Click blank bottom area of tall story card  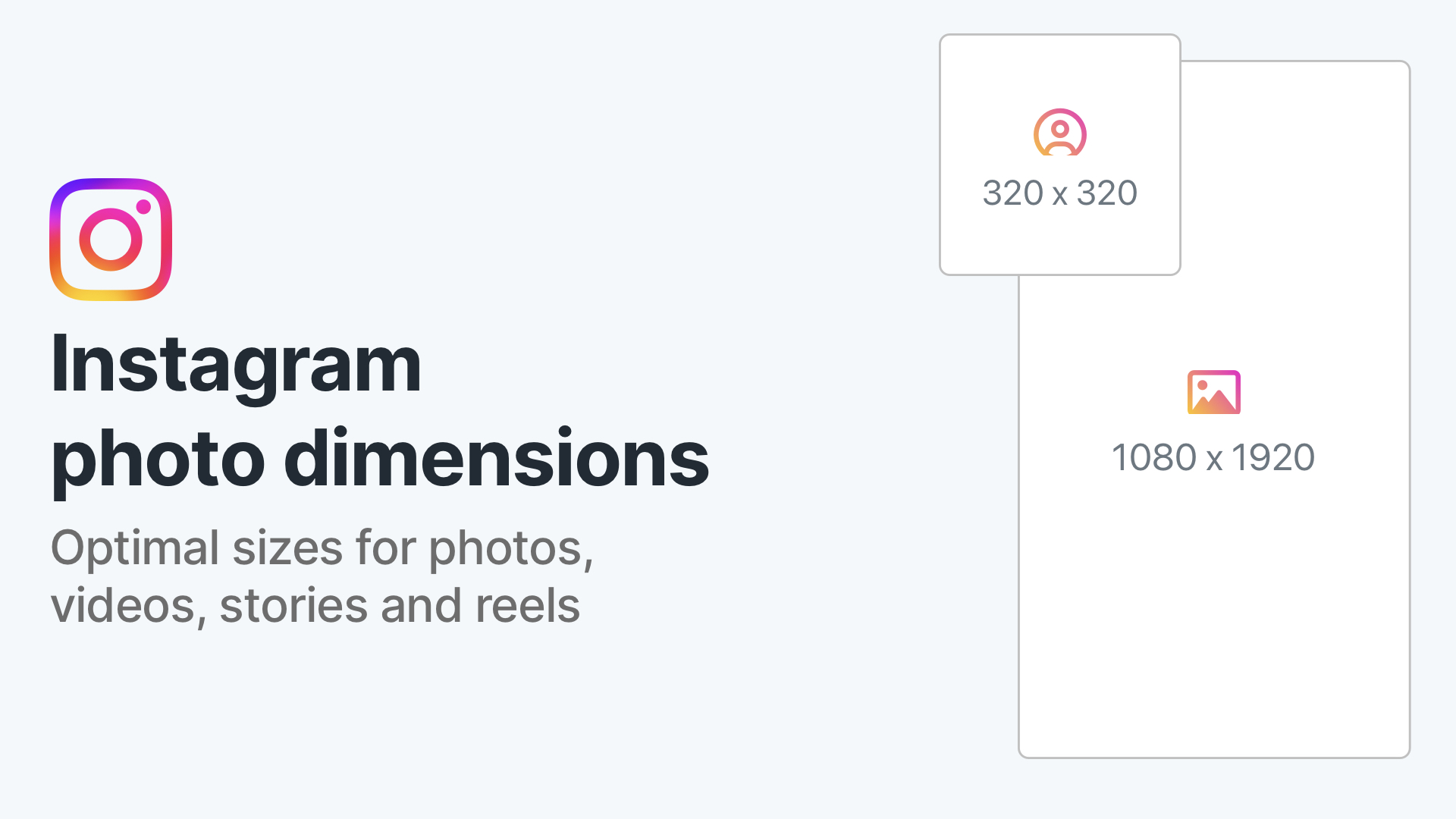1213,645
